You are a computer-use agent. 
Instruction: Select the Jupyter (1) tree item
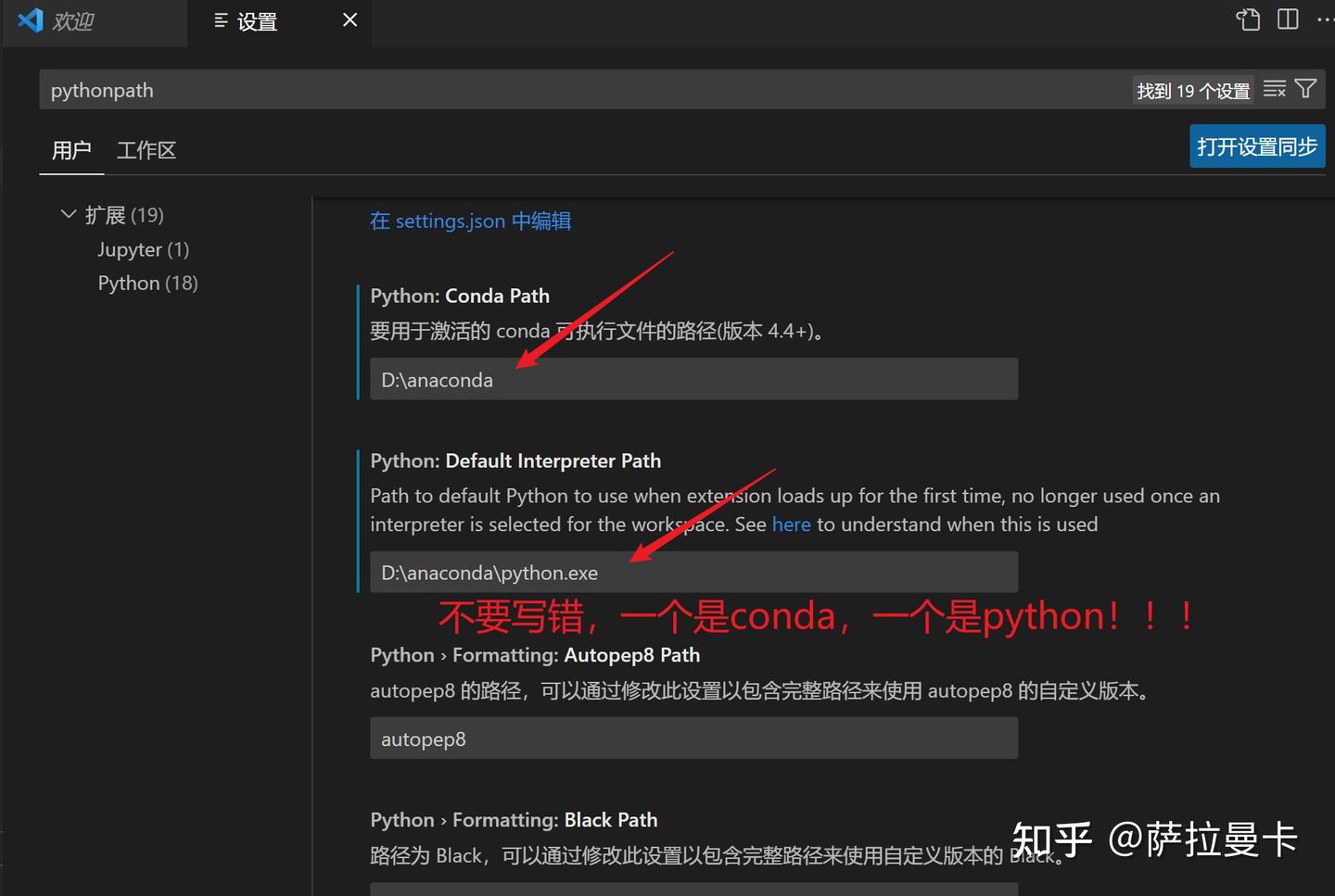[143, 249]
